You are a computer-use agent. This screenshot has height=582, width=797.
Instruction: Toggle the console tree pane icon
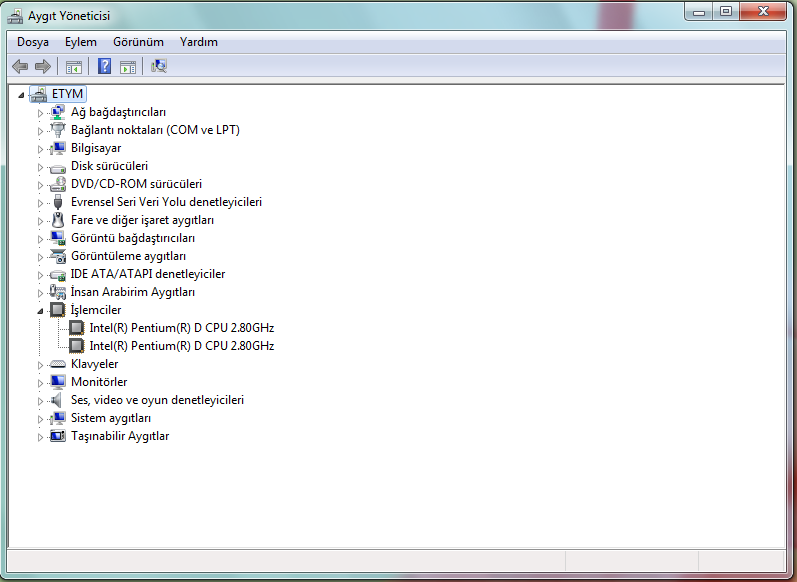[x=74, y=67]
